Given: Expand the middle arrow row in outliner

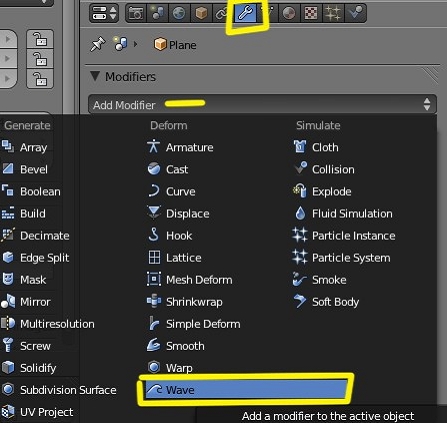Looking at the screenshot, I should click(7, 59).
